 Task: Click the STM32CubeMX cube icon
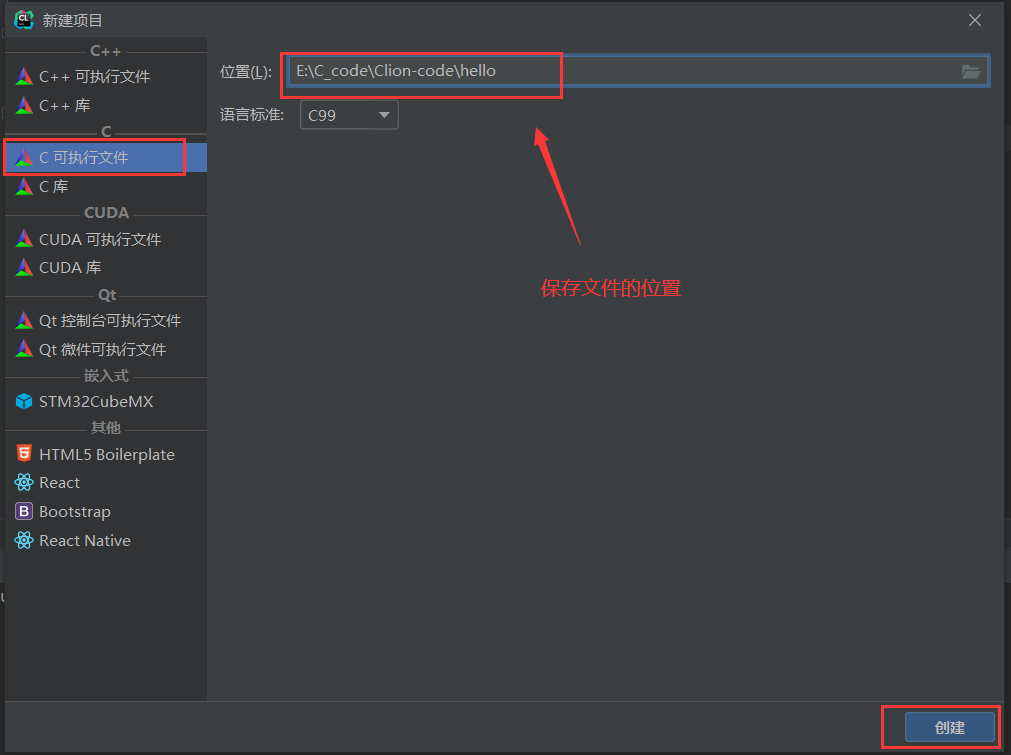(x=24, y=401)
